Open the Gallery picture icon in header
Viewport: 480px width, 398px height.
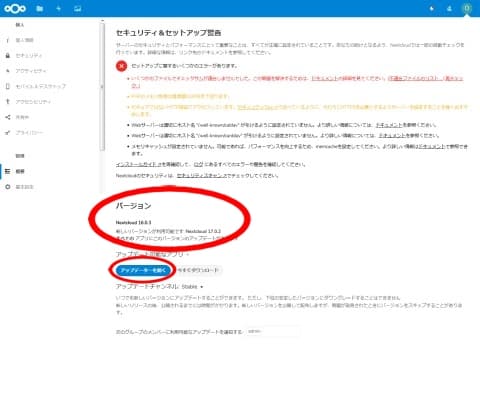(x=78, y=9)
